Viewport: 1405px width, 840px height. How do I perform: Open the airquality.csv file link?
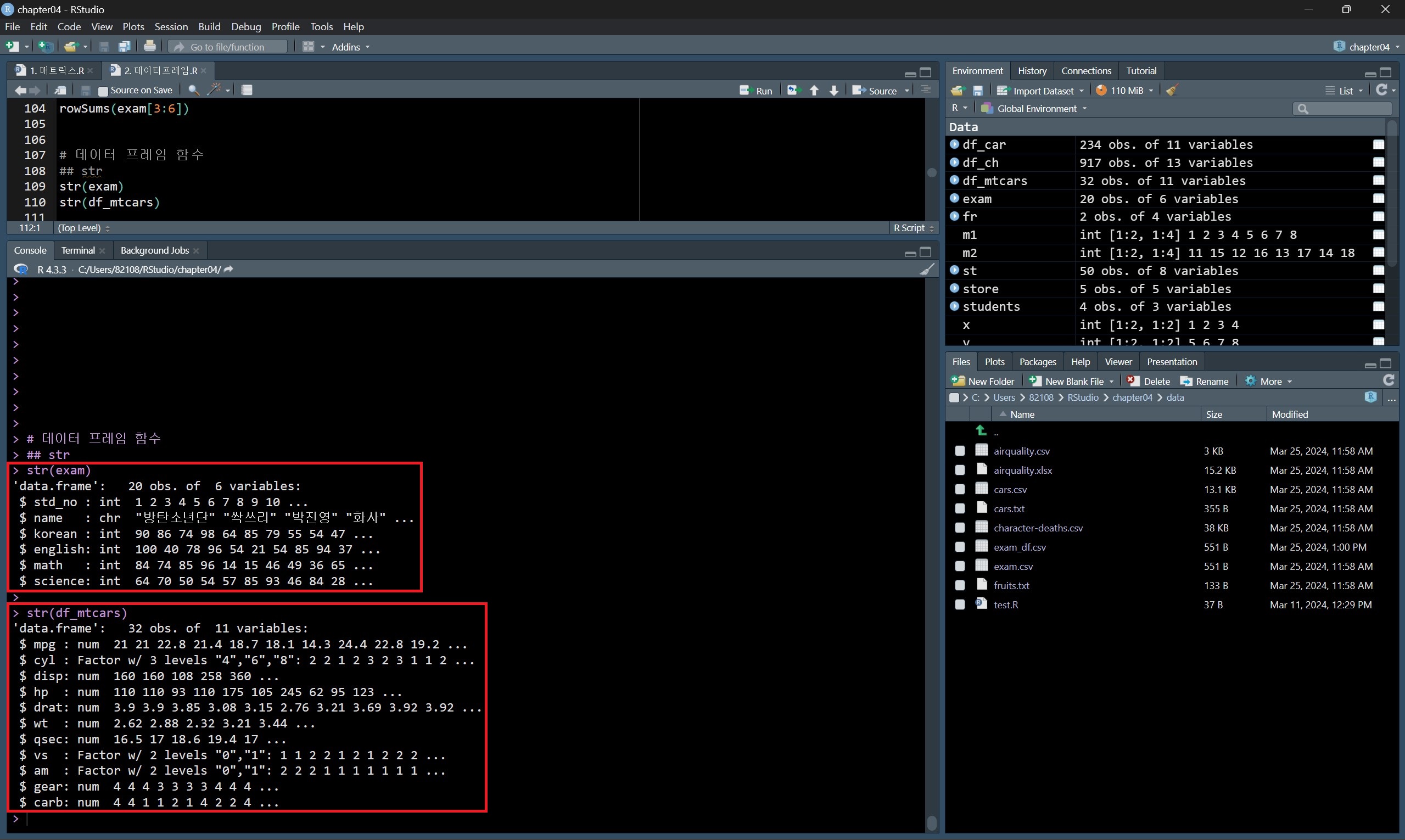(1021, 451)
